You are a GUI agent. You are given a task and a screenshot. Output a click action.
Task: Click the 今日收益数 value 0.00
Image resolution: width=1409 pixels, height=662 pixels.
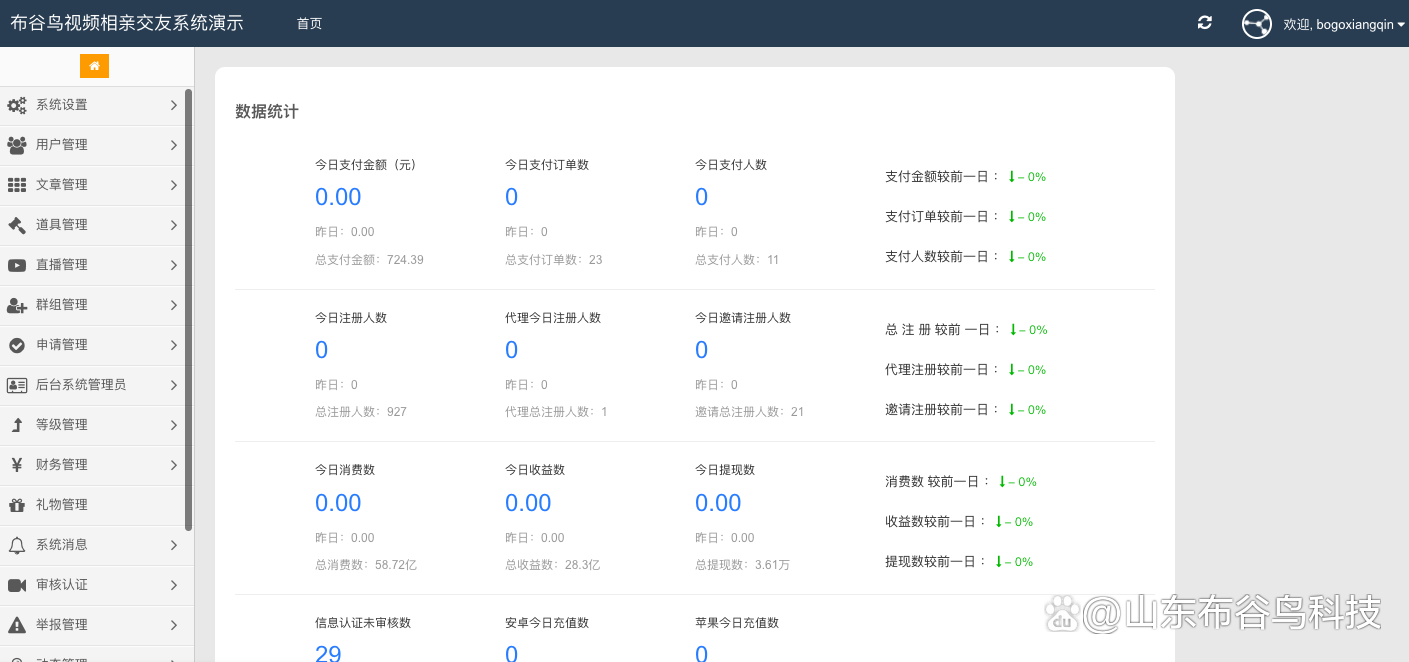click(528, 503)
